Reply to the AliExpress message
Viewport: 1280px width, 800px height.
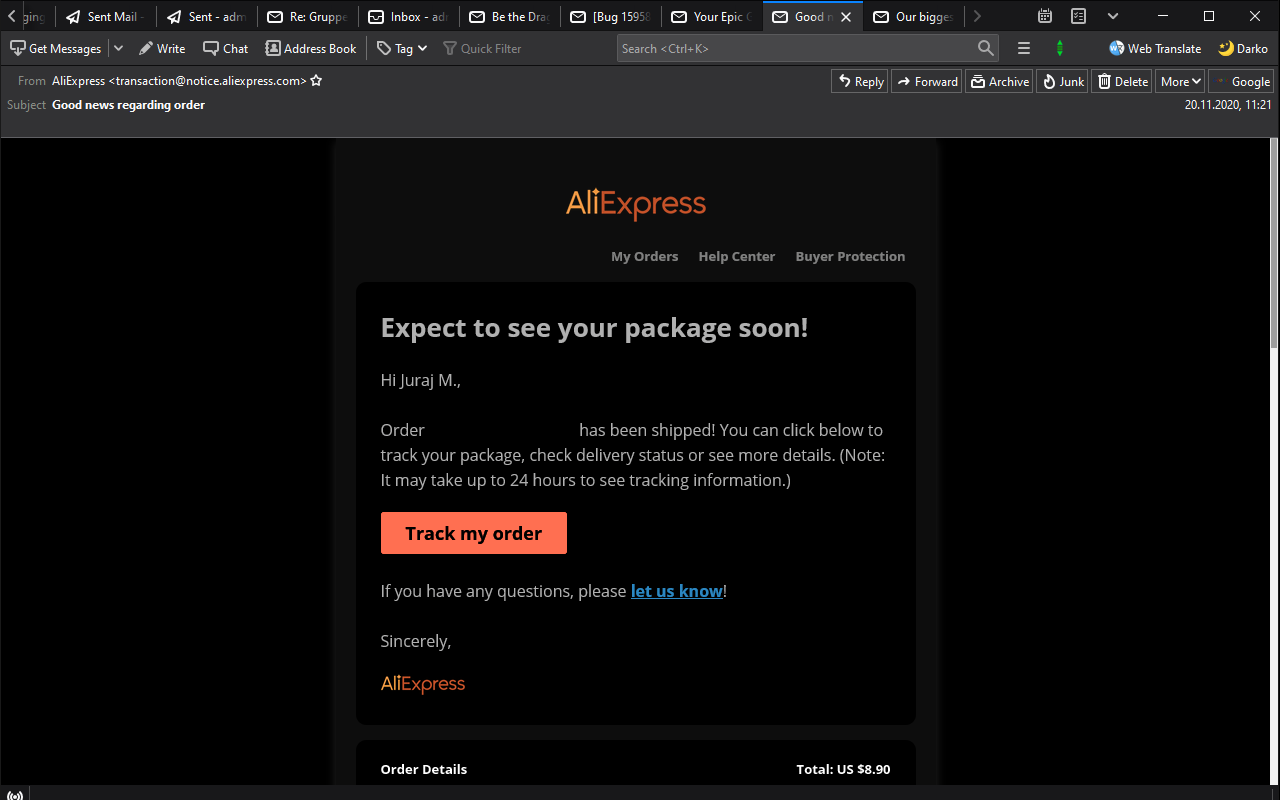pos(860,82)
